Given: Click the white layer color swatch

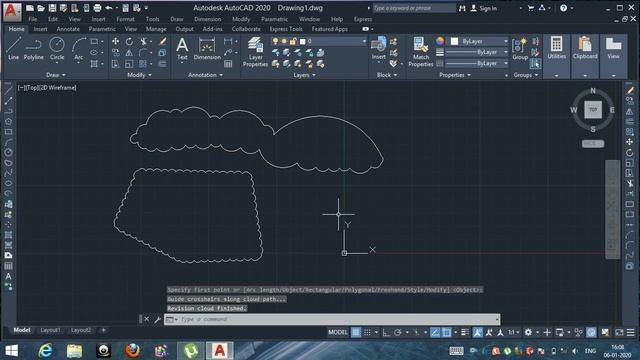Looking at the screenshot, I should point(302,41).
